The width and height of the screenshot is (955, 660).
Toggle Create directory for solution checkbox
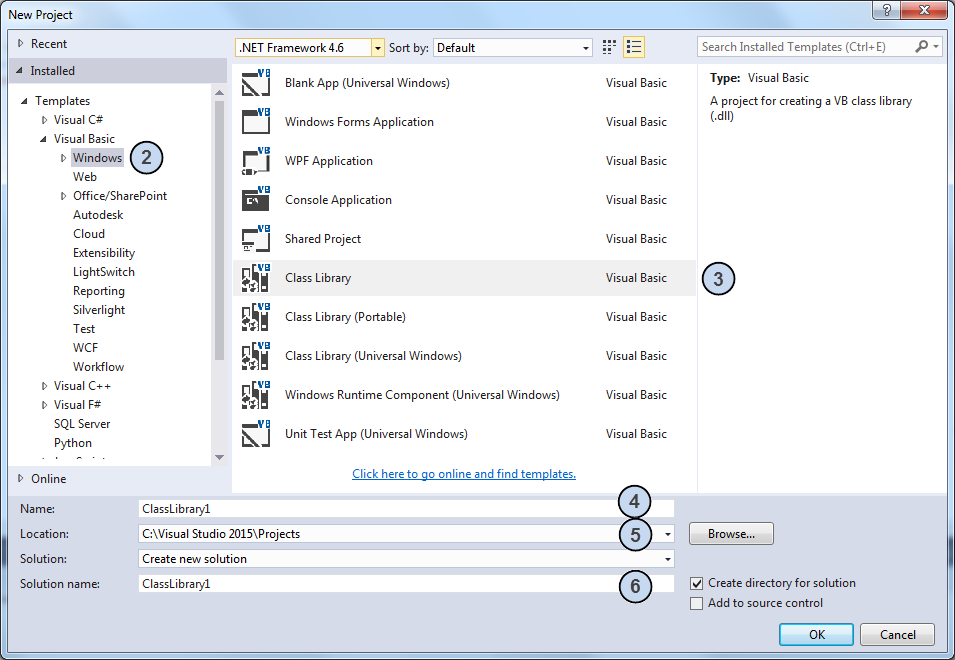(x=697, y=583)
